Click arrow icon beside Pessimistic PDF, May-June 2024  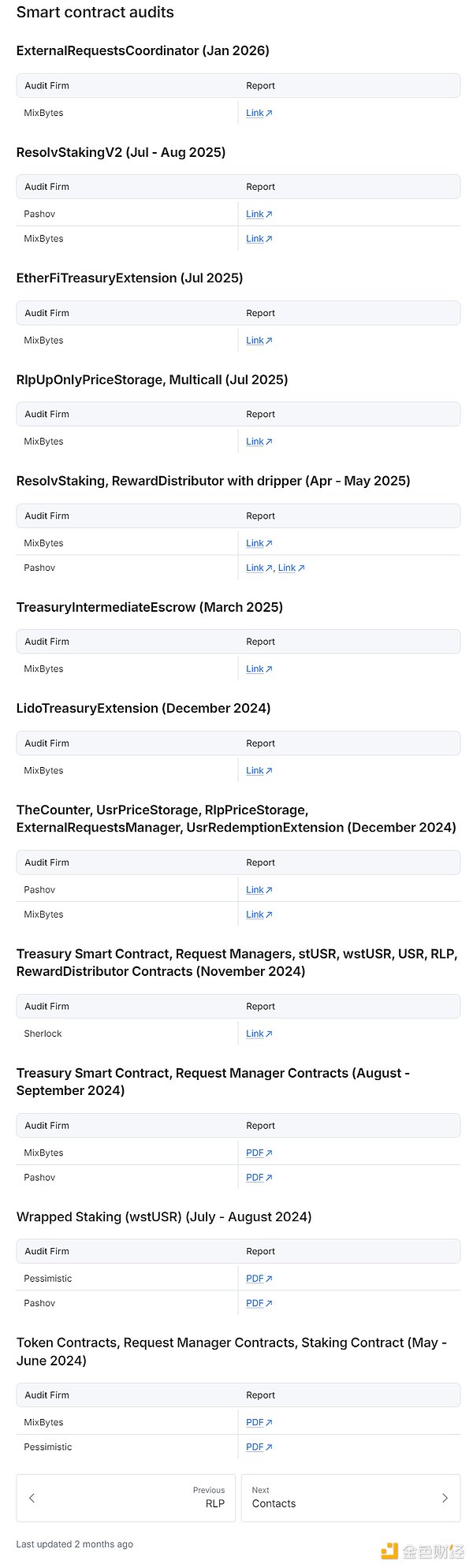(x=270, y=1447)
